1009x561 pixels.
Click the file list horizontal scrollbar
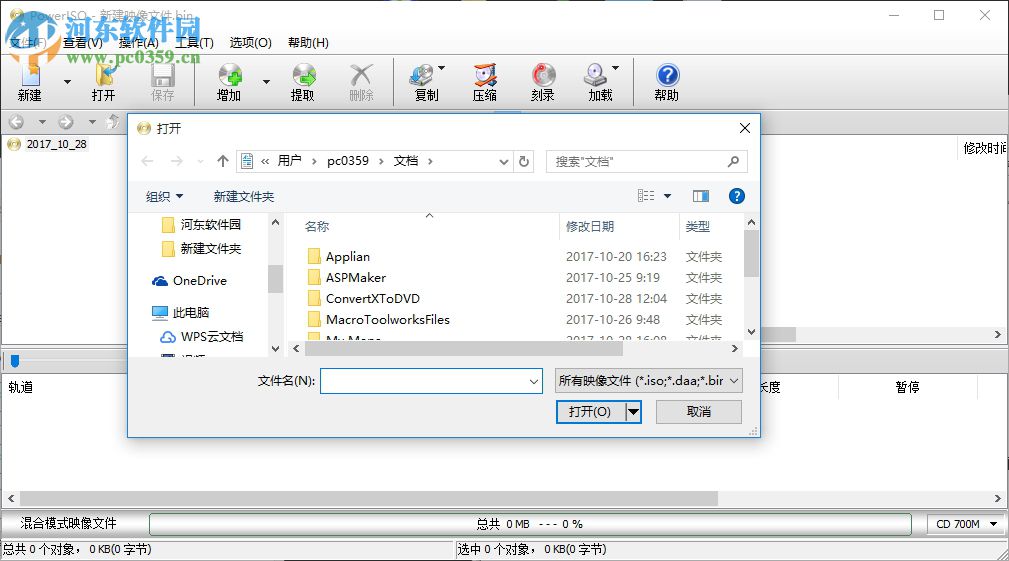464,349
